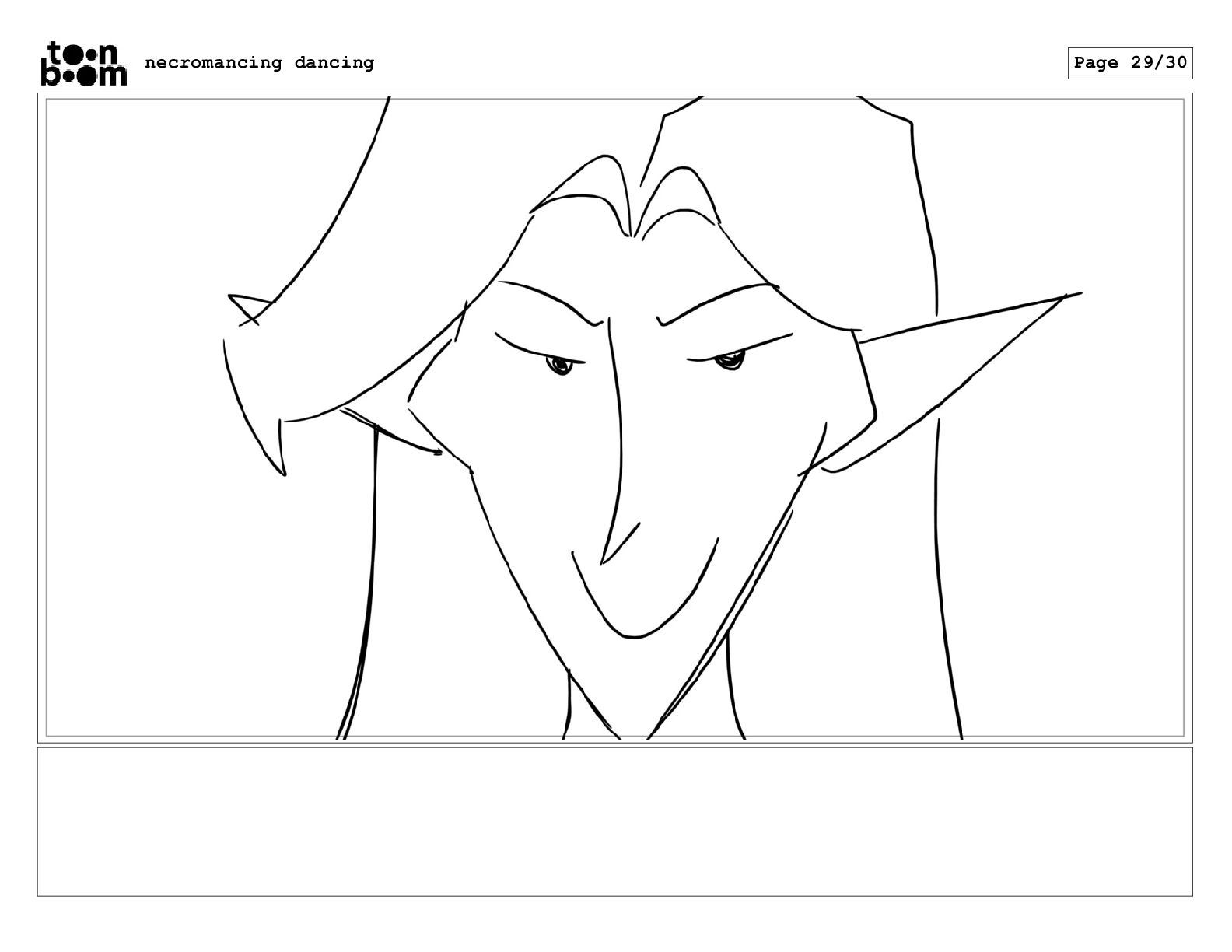Click the 'necromancing dancing' title text
Image resolution: width=1232 pixels, height=952 pixels.
point(260,63)
